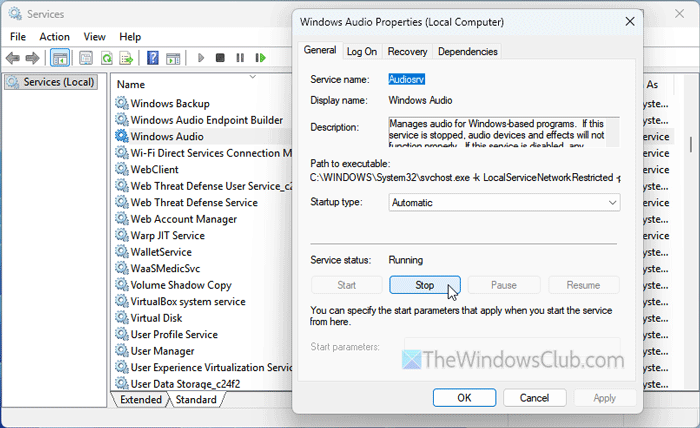The height and width of the screenshot is (428, 700).
Task: Click the gear icon beside Windows Backup
Action: [x=121, y=103]
